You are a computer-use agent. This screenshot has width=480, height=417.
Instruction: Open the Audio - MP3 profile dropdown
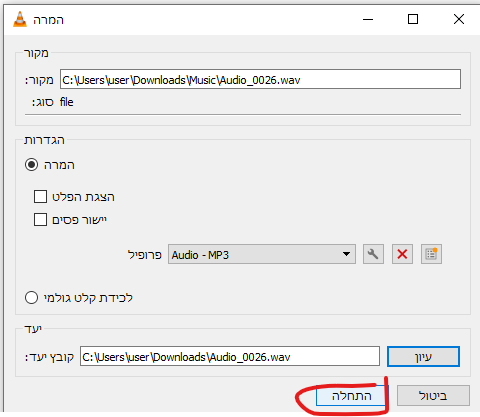point(262,254)
